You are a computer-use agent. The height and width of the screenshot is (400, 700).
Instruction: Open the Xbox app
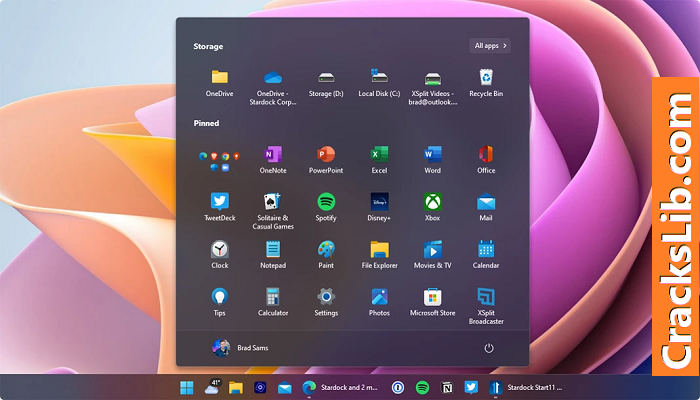tap(432, 207)
